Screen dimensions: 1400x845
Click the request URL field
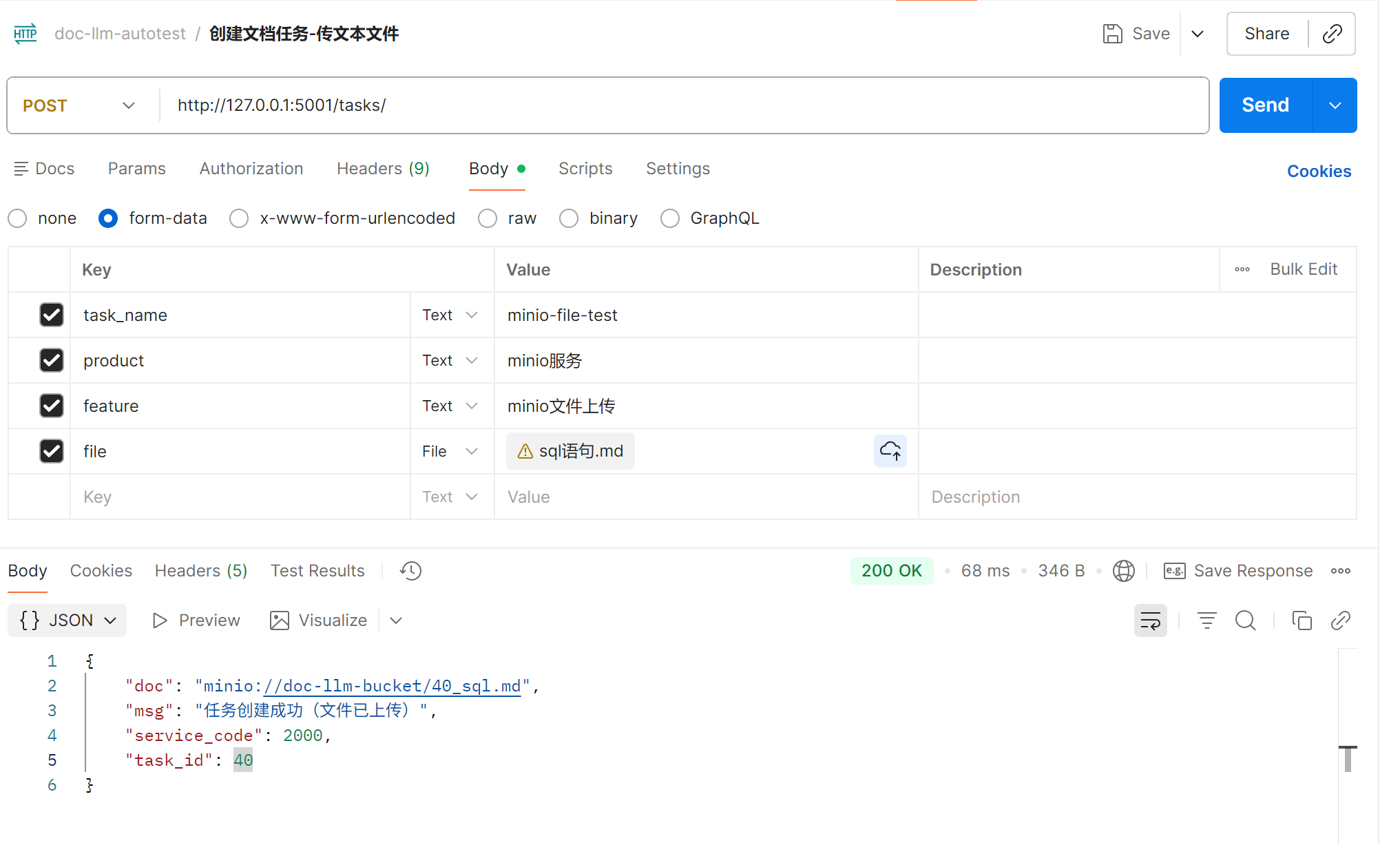pyautogui.click(x=682, y=105)
